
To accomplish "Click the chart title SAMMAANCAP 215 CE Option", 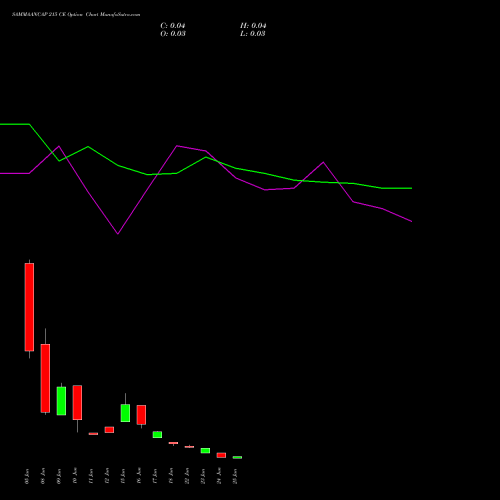I will 48,15.
